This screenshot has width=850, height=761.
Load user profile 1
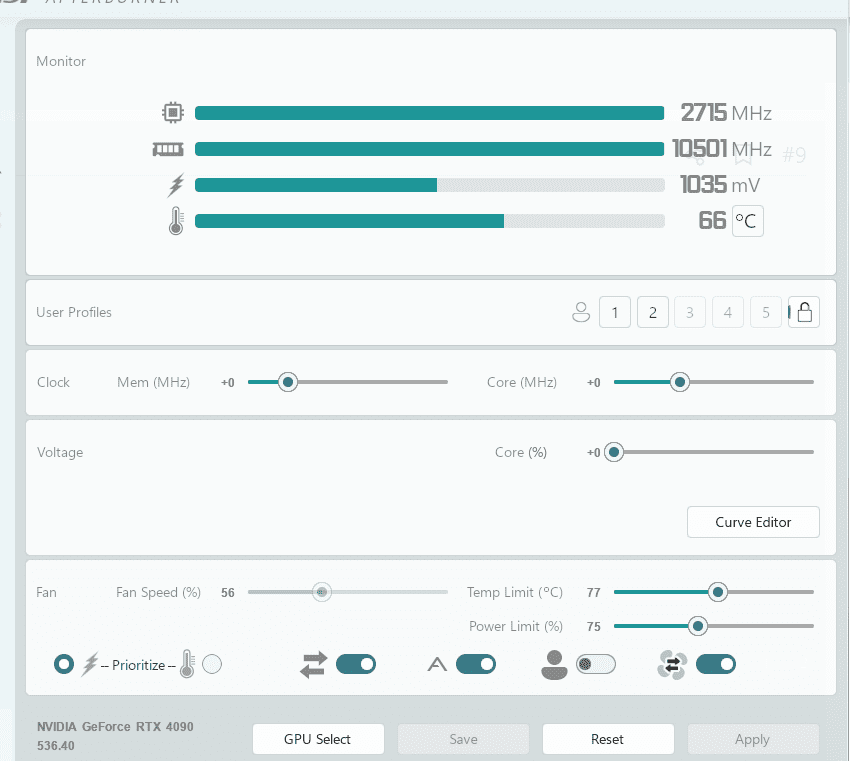(x=615, y=312)
